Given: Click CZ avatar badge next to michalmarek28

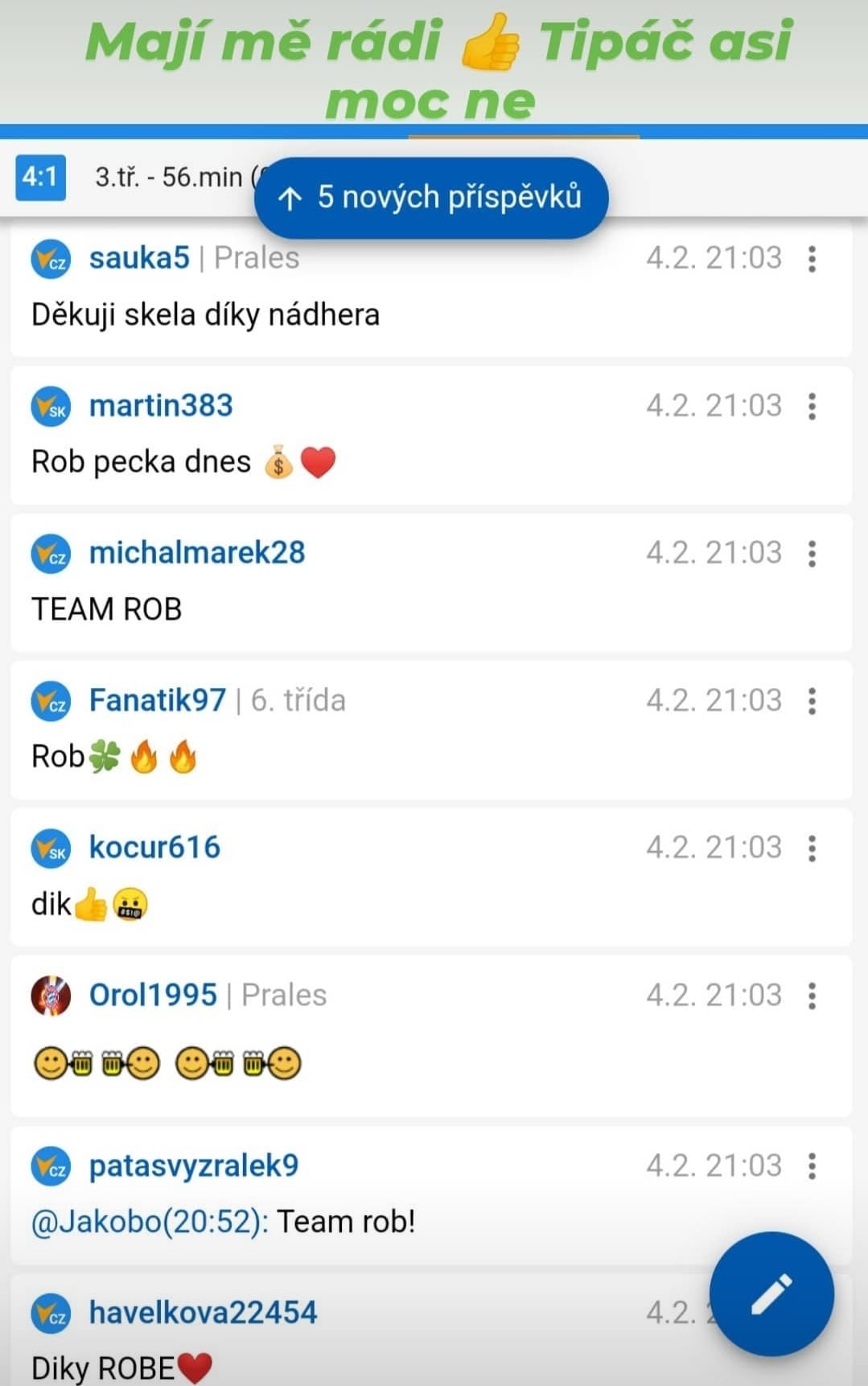Looking at the screenshot, I should [51, 553].
